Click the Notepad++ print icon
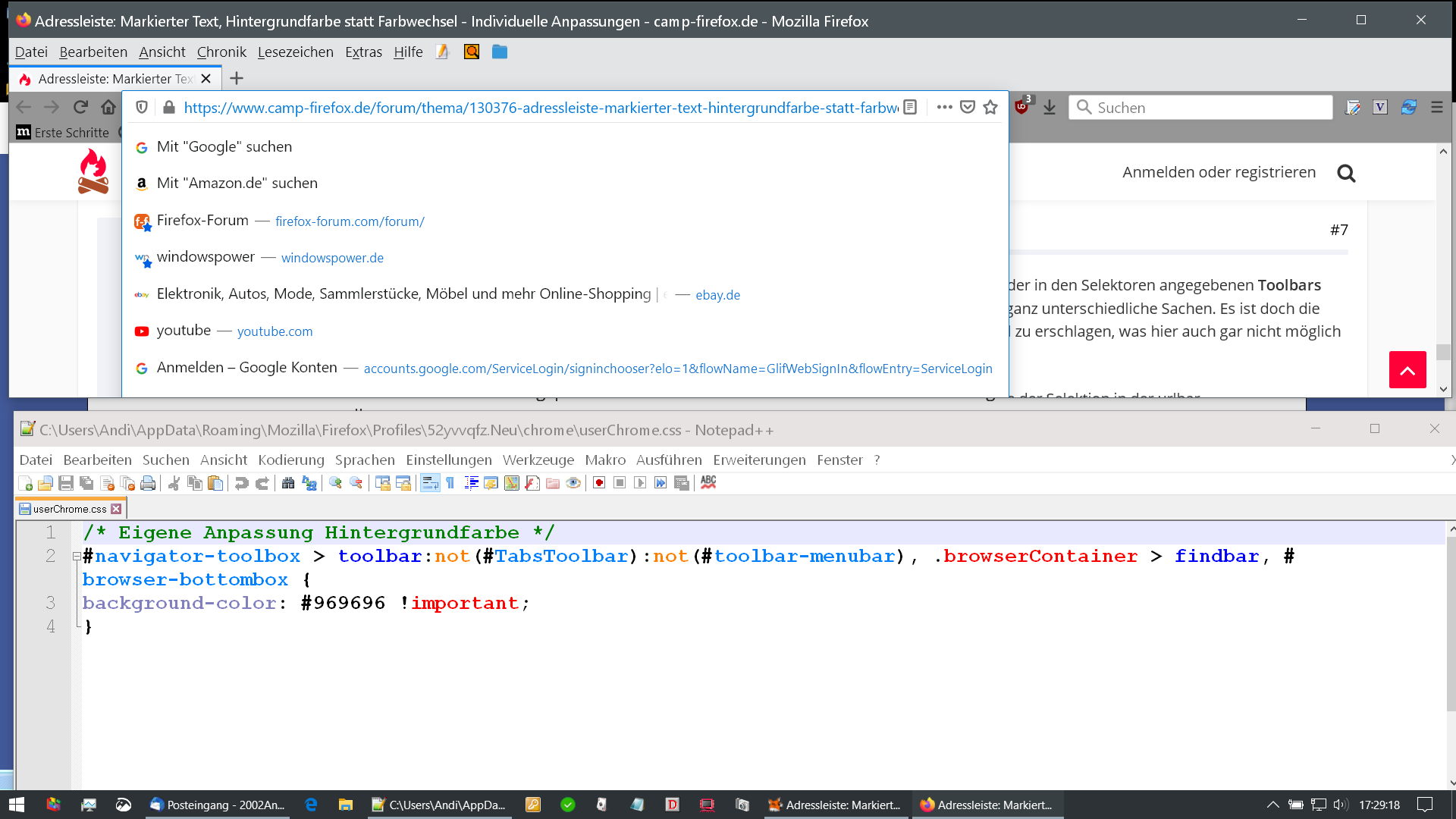This screenshot has width=1456, height=819. click(x=149, y=483)
